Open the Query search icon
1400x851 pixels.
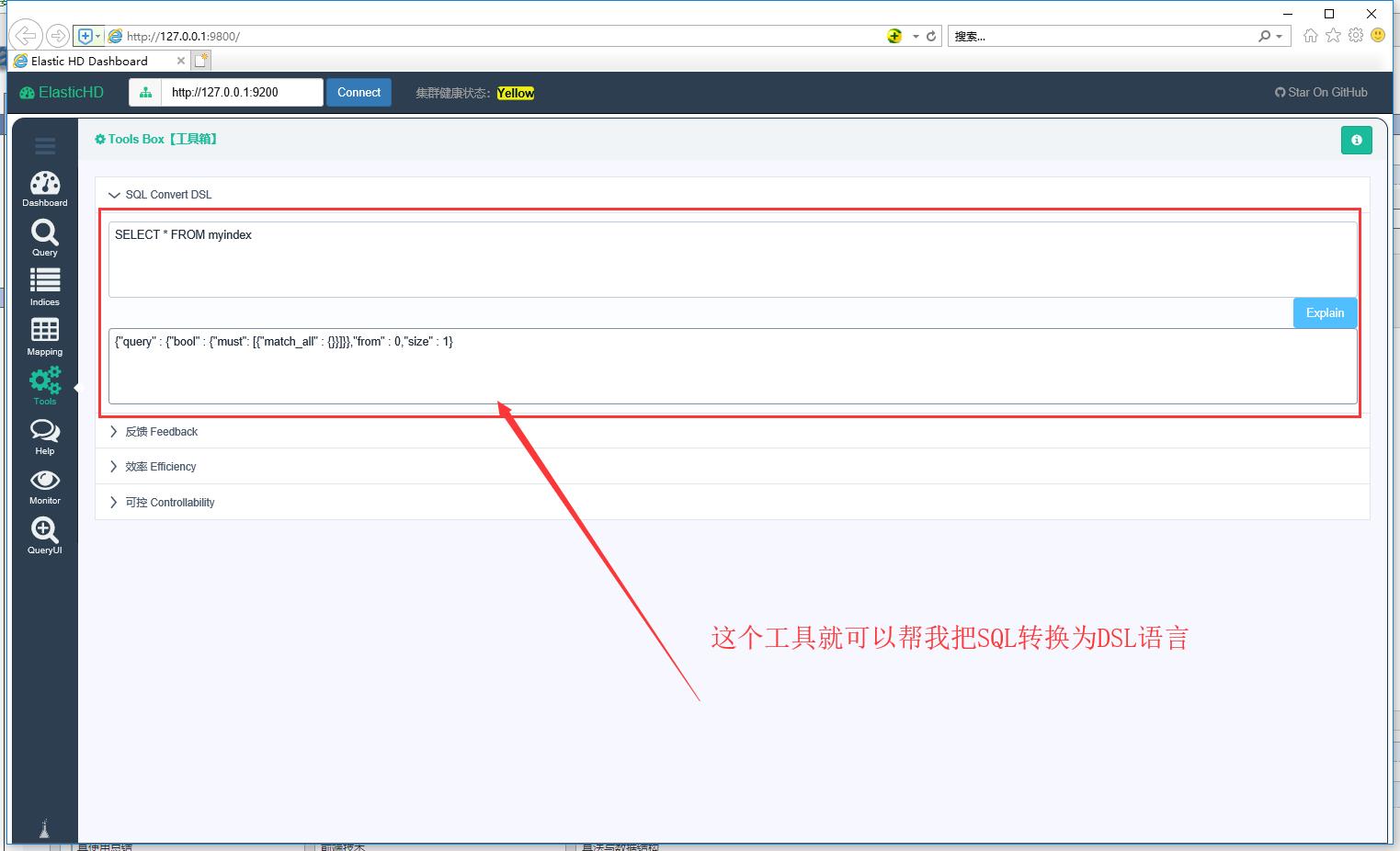pos(45,238)
